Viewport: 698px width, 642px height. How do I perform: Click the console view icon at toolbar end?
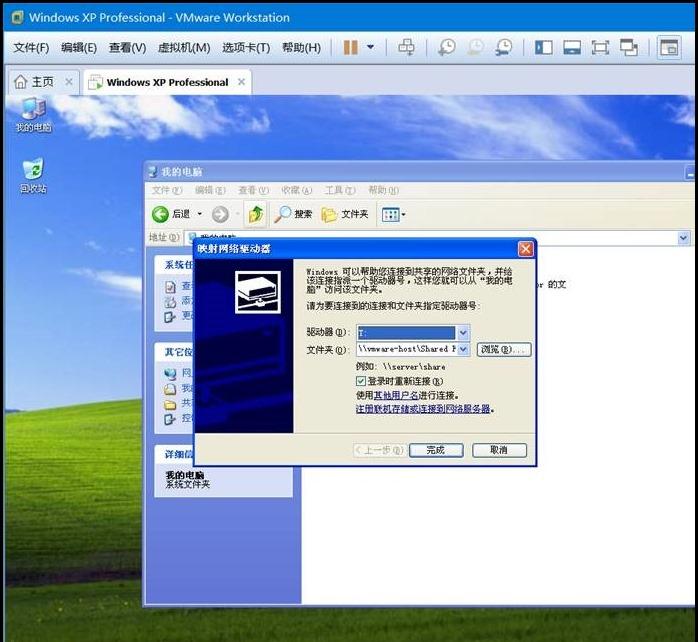[669, 47]
